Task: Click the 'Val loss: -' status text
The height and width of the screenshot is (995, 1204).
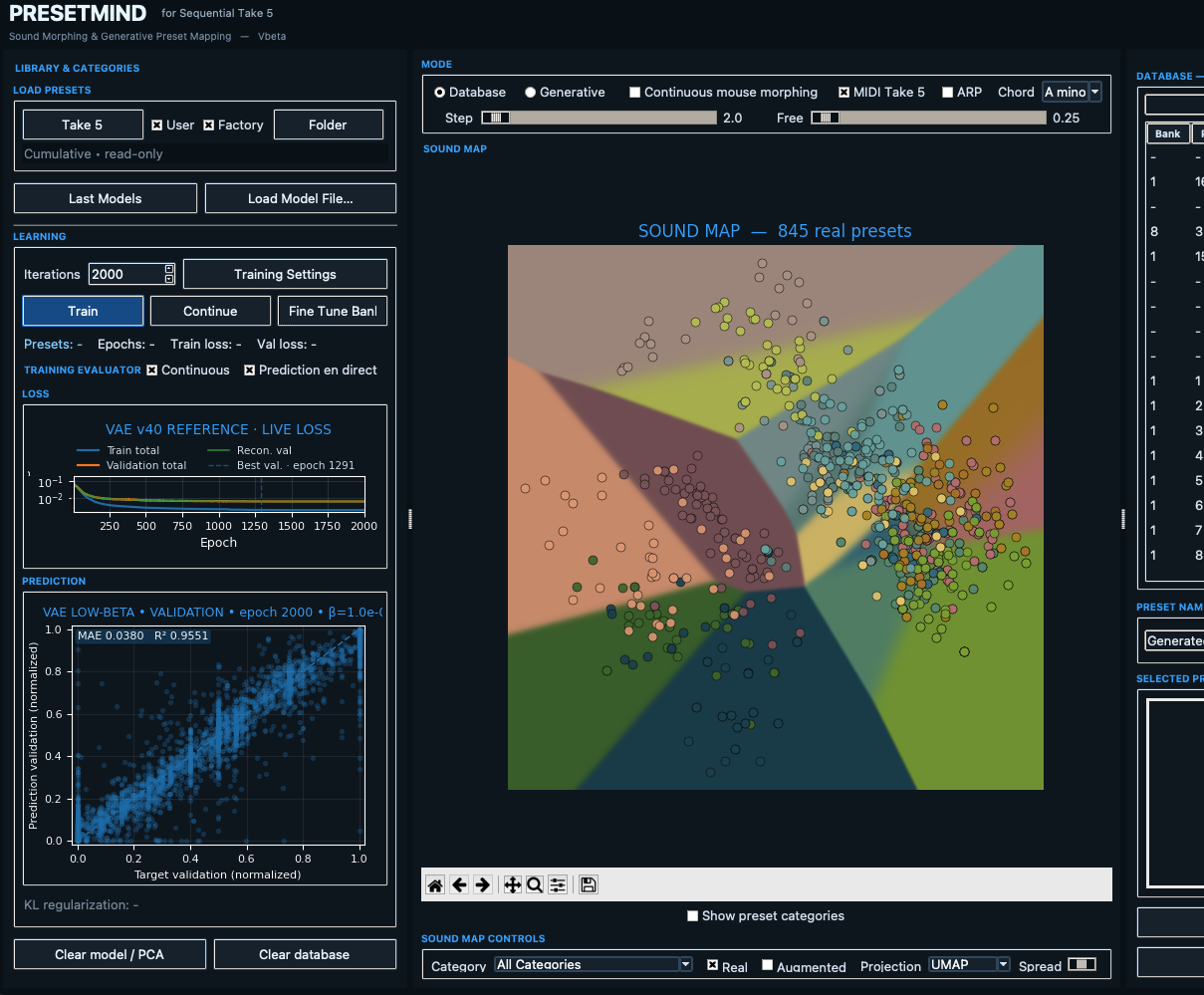Action: tap(287, 344)
